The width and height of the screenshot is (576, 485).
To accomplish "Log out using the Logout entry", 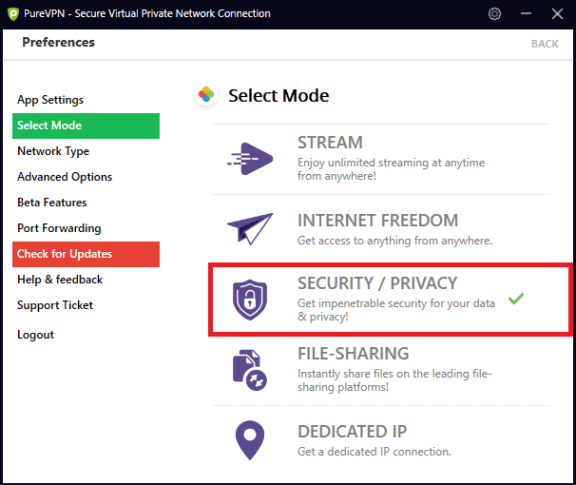I will point(35,335).
